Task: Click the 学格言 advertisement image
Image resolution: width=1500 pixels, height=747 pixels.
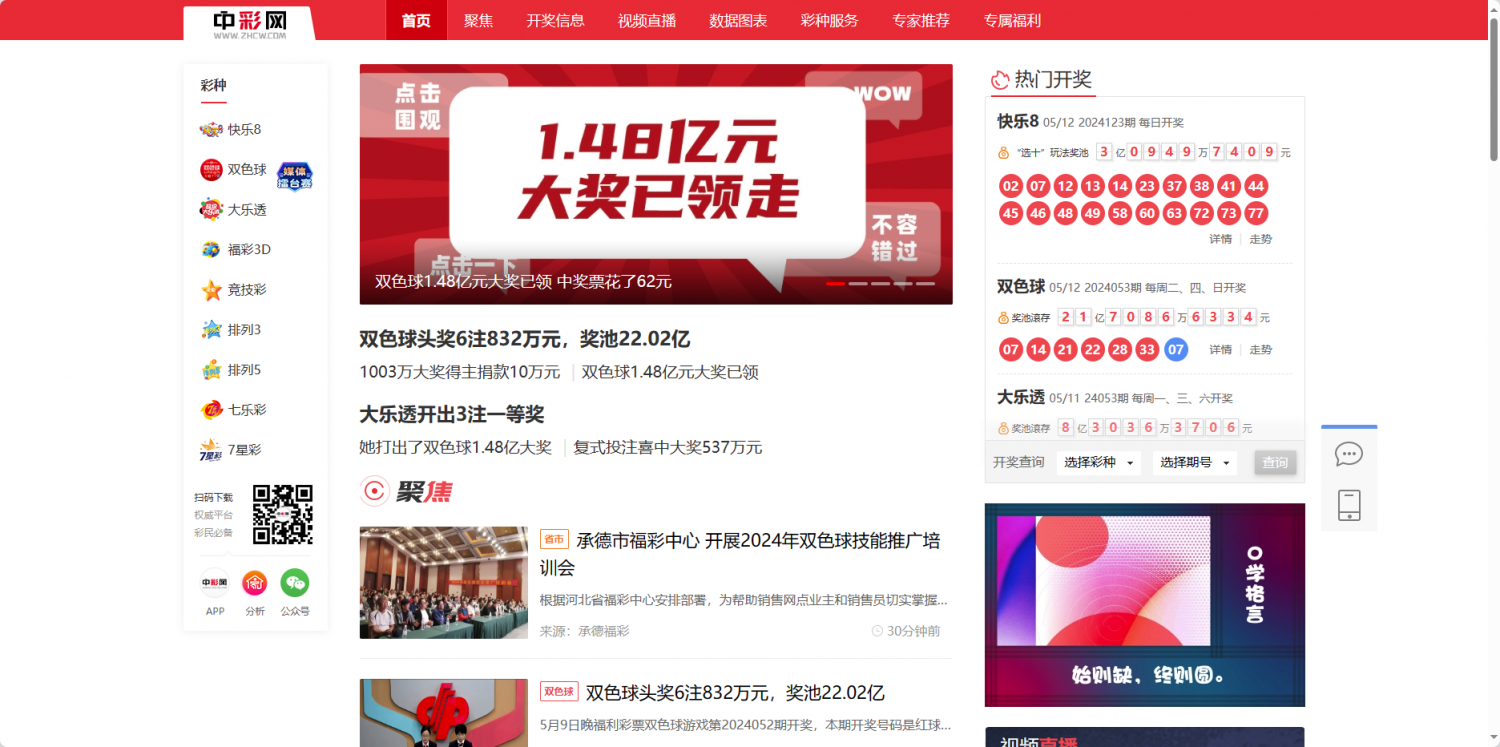Action: tap(1145, 605)
